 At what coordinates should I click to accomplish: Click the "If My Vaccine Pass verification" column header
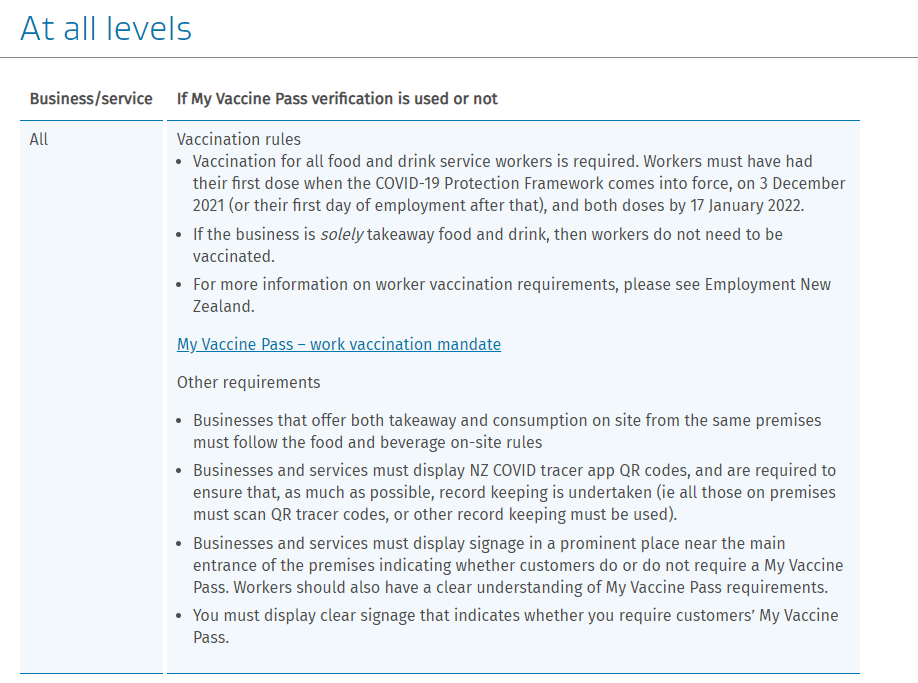[x=337, y=99]
